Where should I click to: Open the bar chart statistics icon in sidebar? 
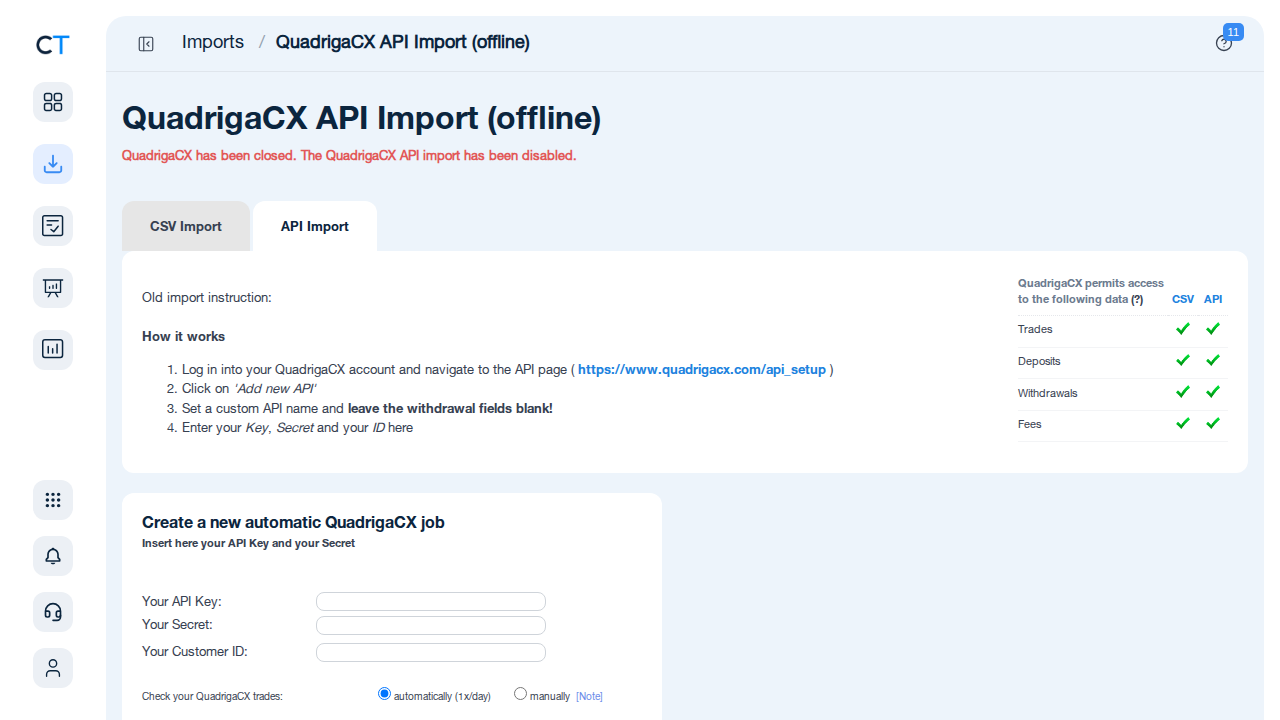pyautogui.click(x=53, y=350)
